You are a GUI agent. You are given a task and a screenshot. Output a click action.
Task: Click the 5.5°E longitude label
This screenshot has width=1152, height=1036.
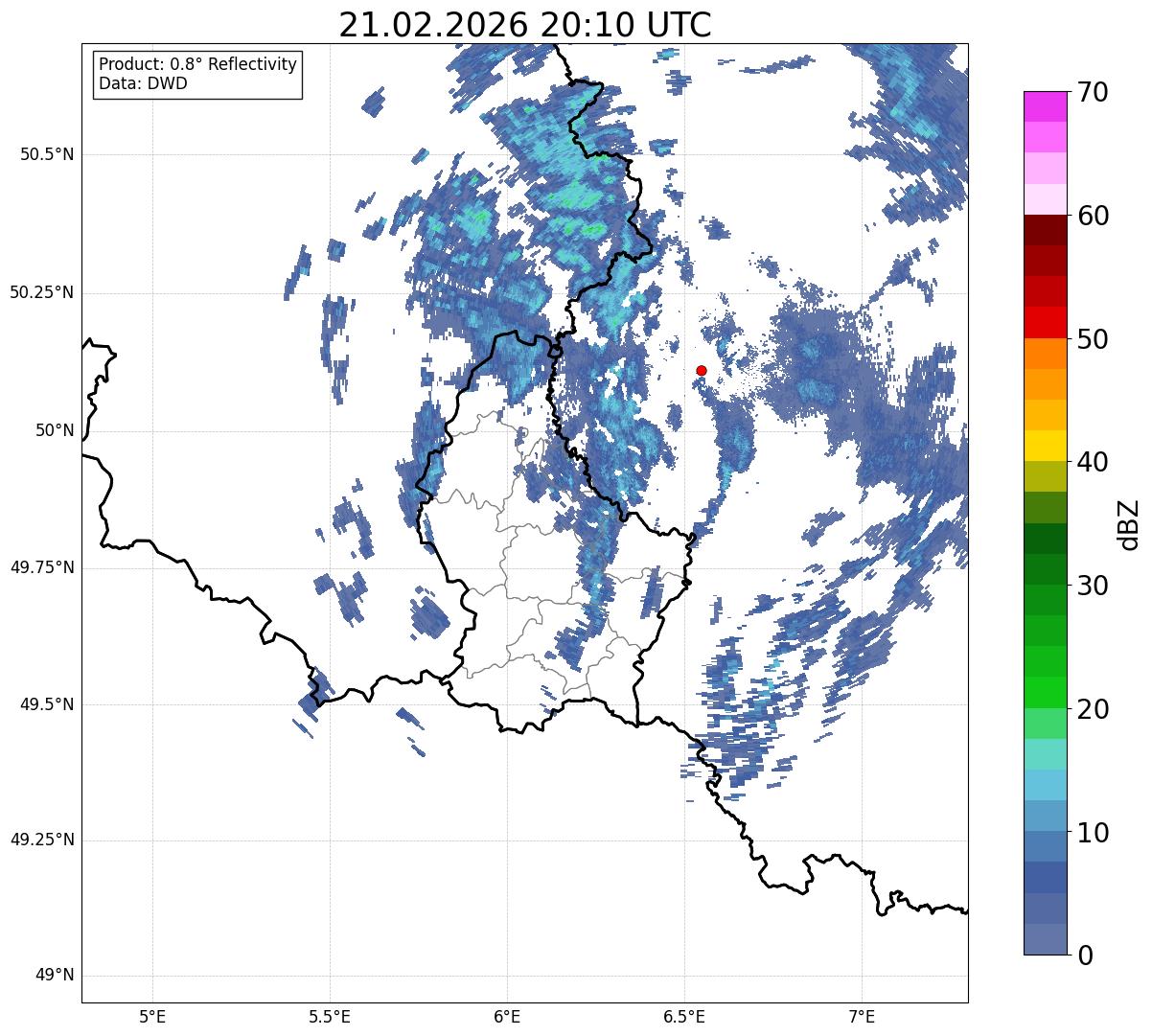(x=330, y=1016)
